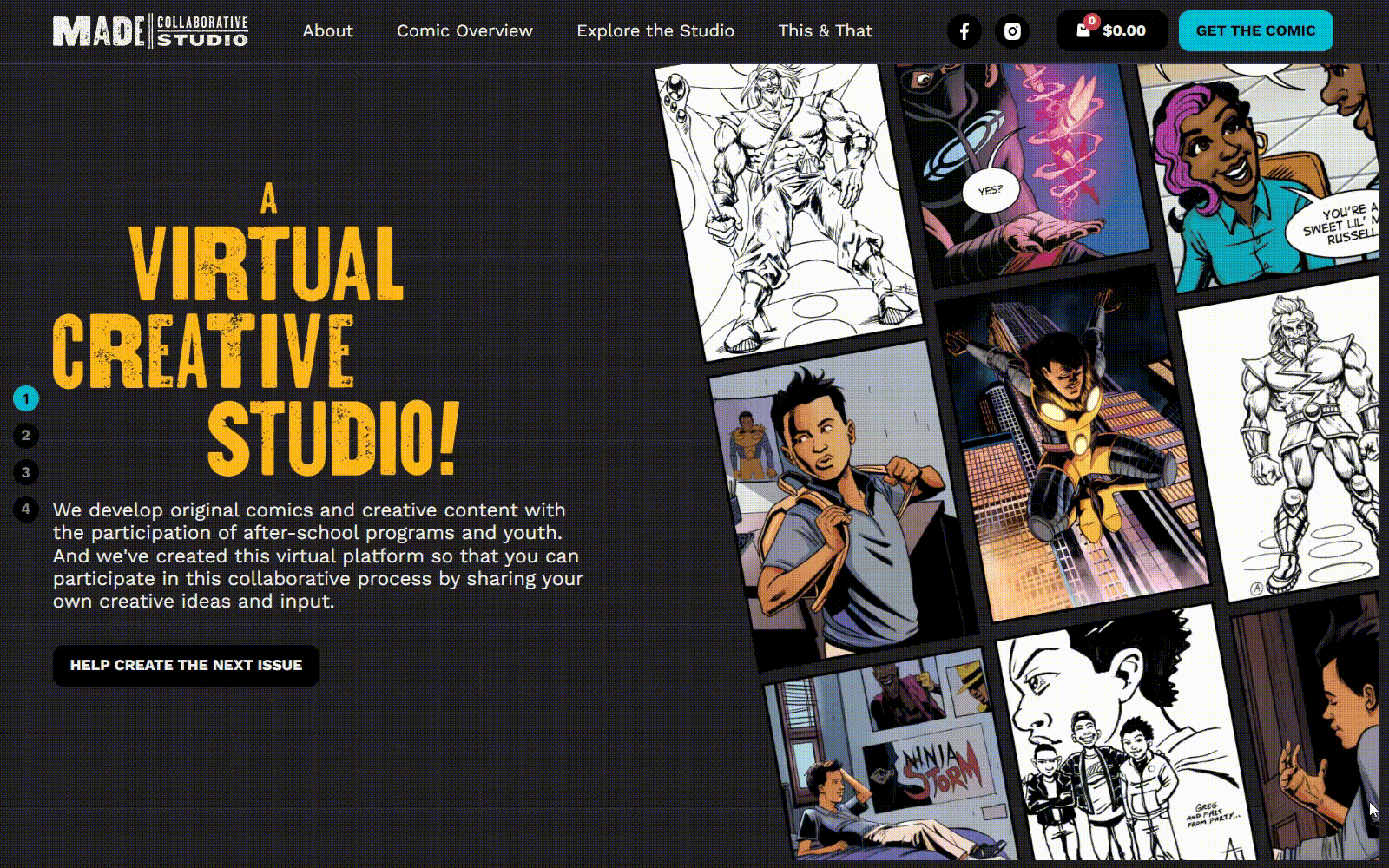This screenshot has width=1389, height=868.
Task: Select slide 3 pagination dot
Action: click(26, 472)
